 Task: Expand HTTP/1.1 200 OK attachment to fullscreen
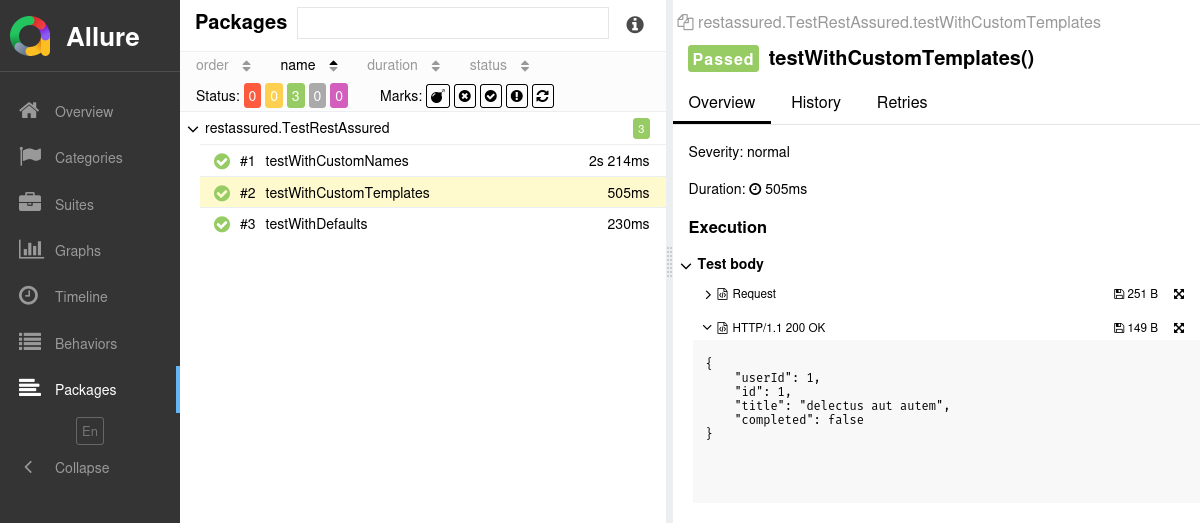[1179, 328]
